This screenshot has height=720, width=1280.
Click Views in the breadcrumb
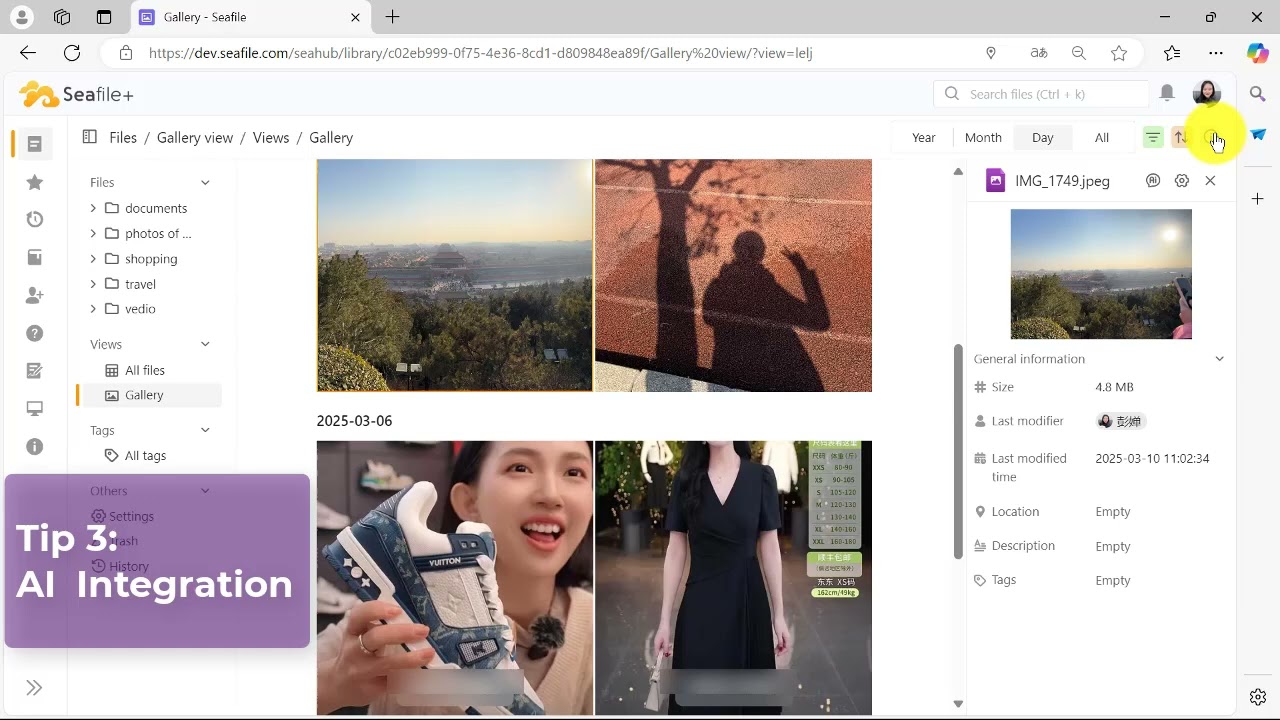pyautogui.click(x=271, y=138)
